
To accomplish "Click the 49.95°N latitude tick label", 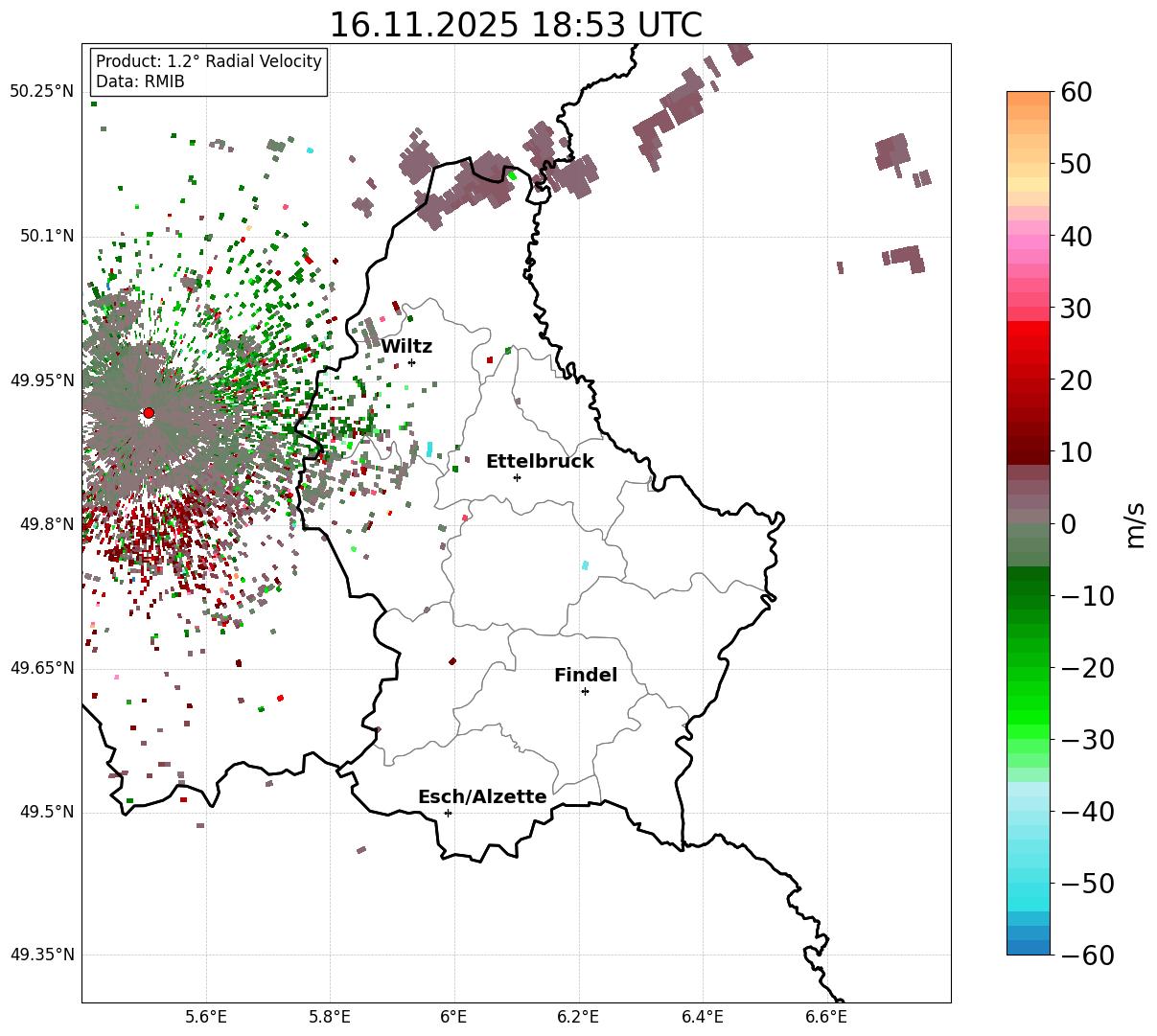I will pyautogui.click(x=42, y=380).
